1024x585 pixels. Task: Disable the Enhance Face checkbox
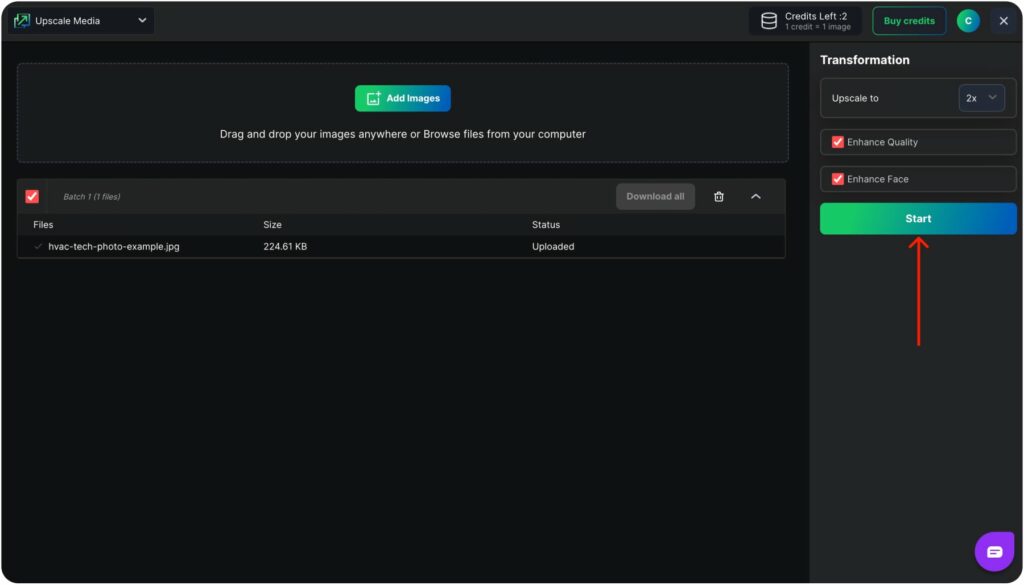[x=838, y=179]
